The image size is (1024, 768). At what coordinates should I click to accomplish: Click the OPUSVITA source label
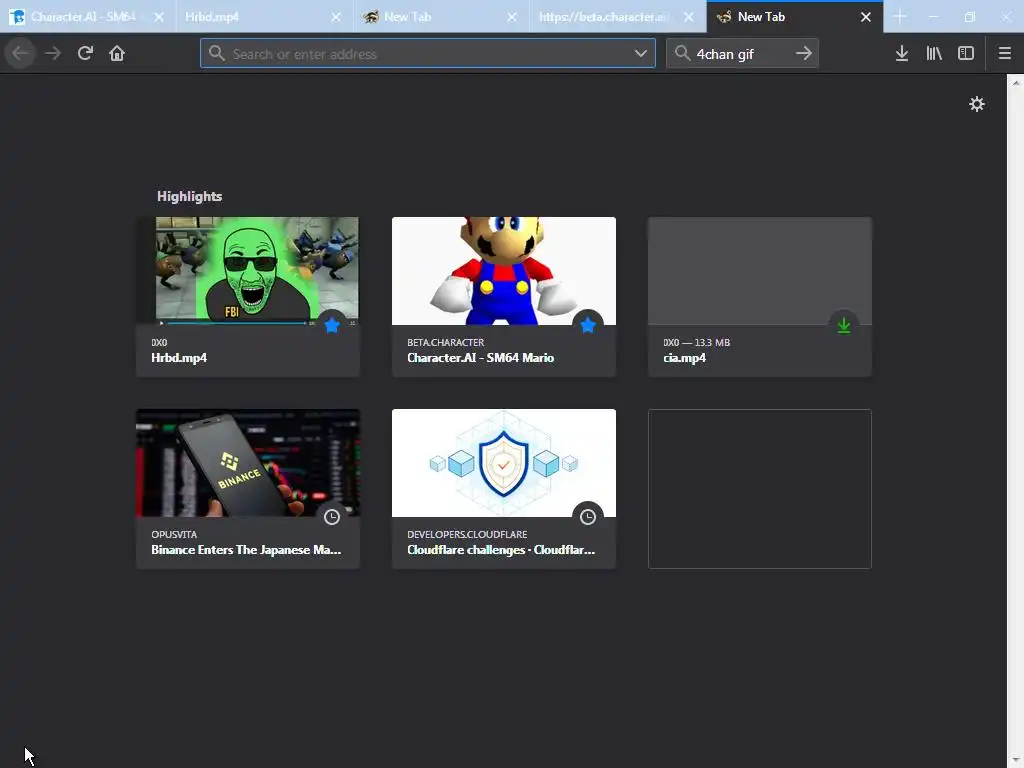(x=174, y=534)
